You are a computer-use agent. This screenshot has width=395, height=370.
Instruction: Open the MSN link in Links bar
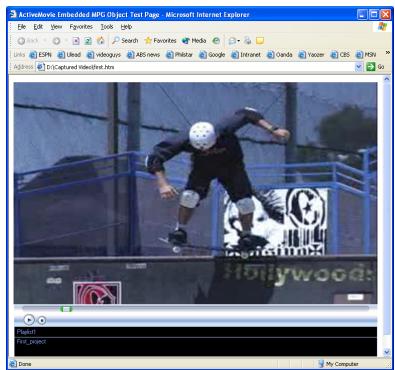click(366, 55)
